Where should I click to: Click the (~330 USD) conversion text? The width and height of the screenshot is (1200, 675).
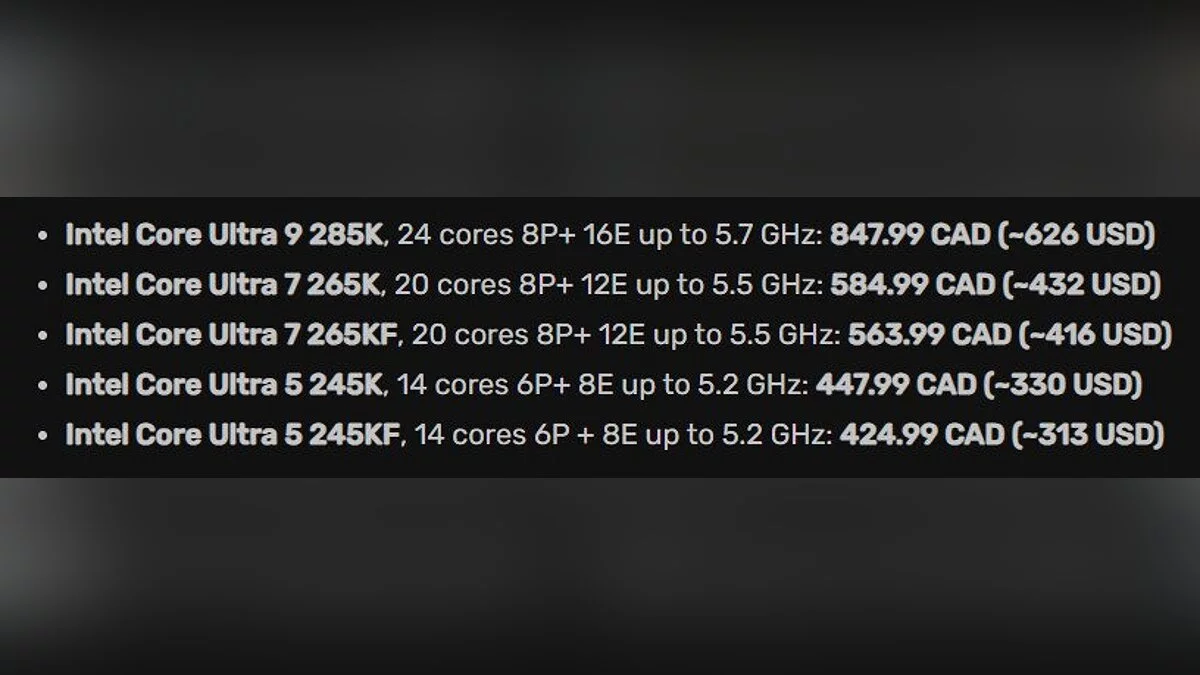coord(1063,385)
